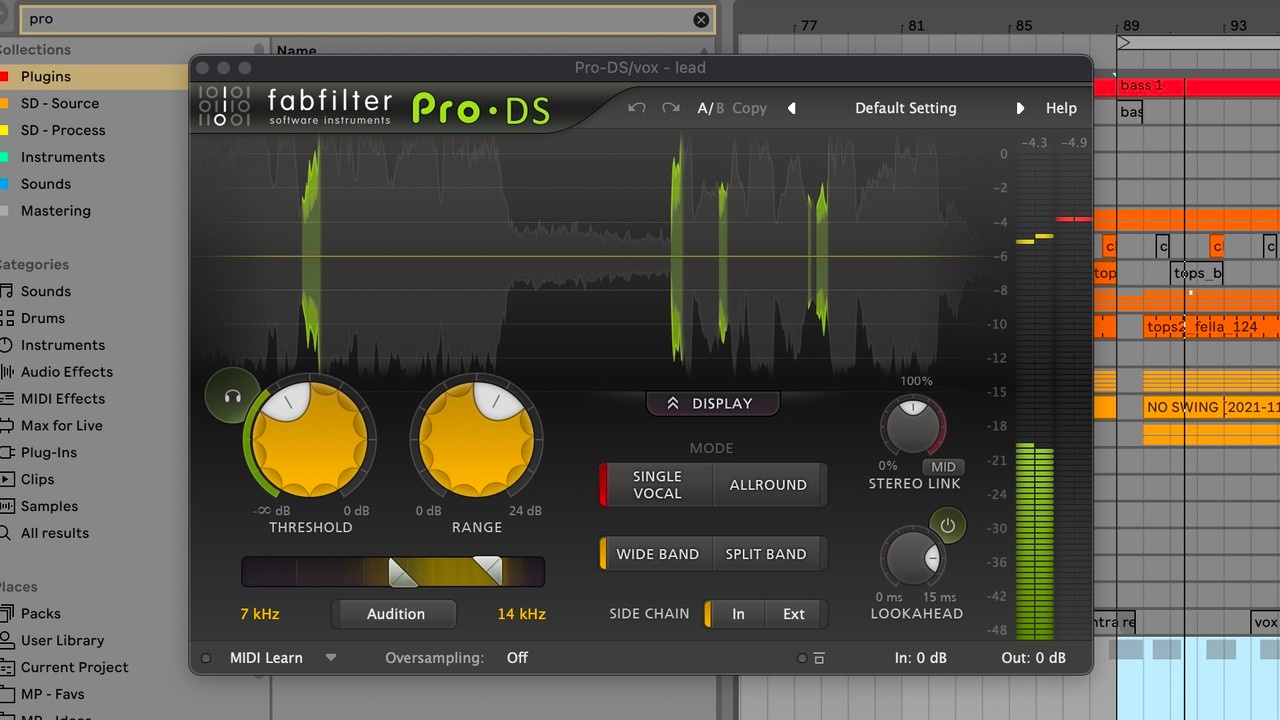Click Copy in Pro-DS header
Screen dimensions: 1280x720
tap(749, 108)
